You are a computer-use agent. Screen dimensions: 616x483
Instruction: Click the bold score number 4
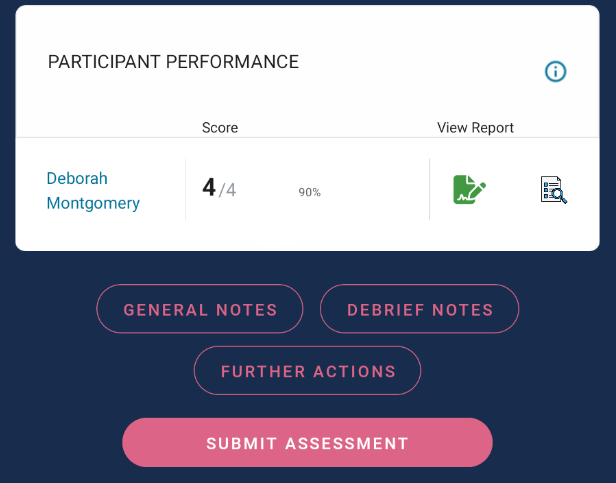209,188
